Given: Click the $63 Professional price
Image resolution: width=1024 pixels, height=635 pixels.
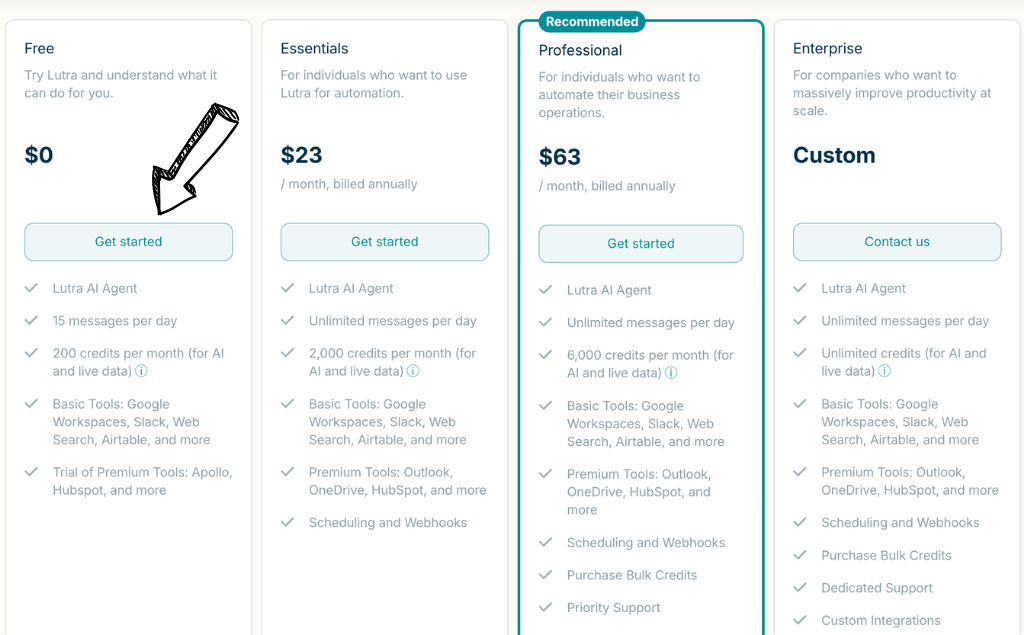Looking at the screenshot, I should pos(560,157).
